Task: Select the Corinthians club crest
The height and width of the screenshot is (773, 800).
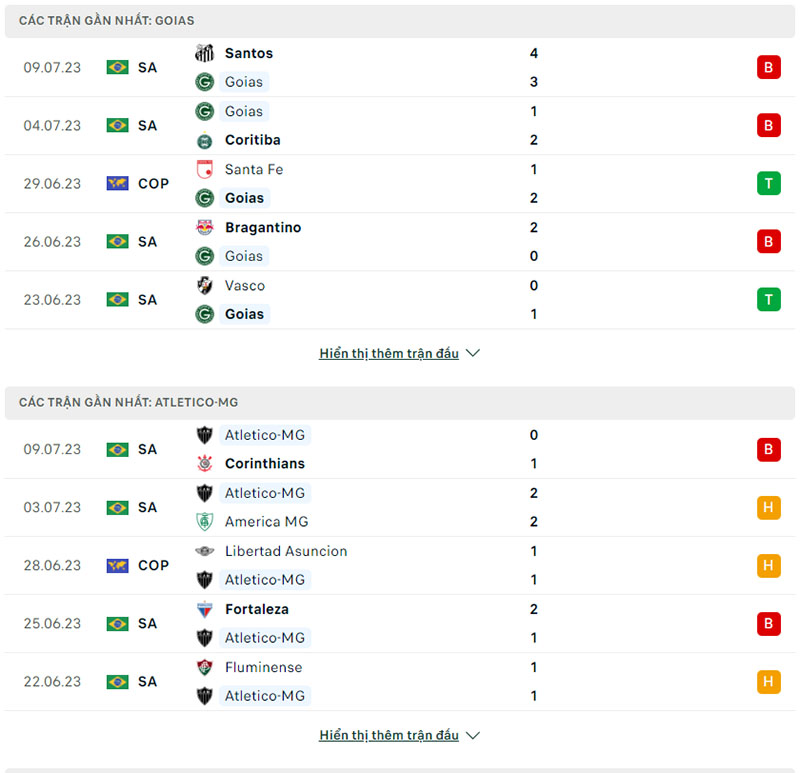Action: [206, 463]
